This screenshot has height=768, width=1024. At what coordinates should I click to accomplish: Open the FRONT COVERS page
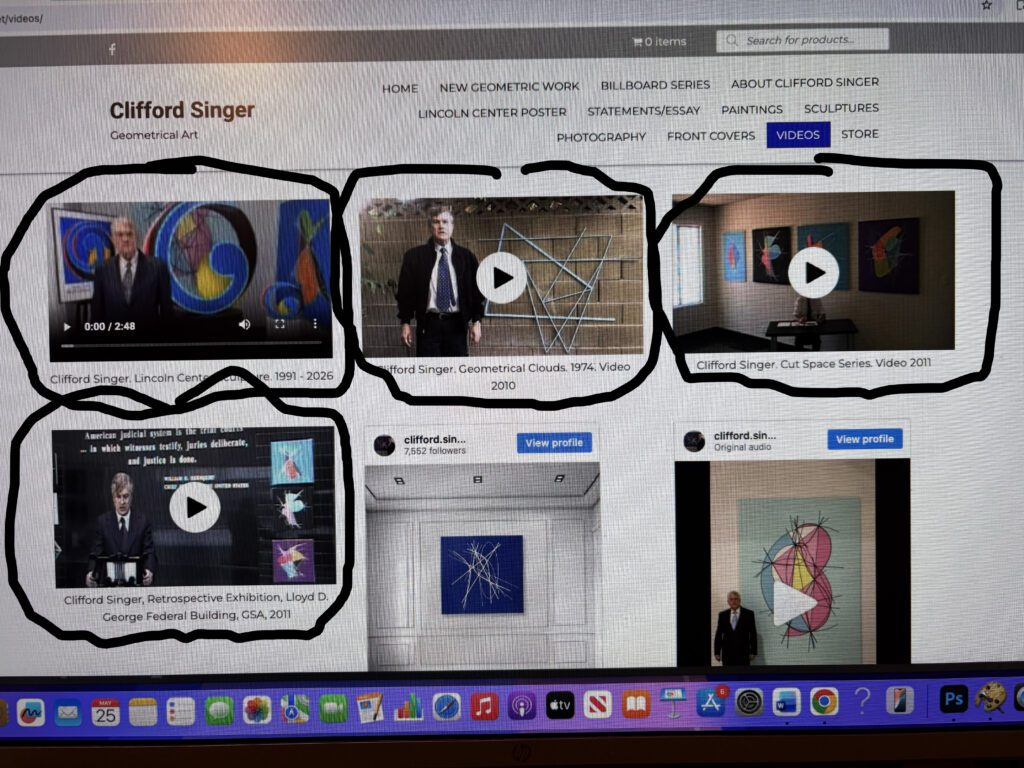pyautogui.click(x=711, y=136)
